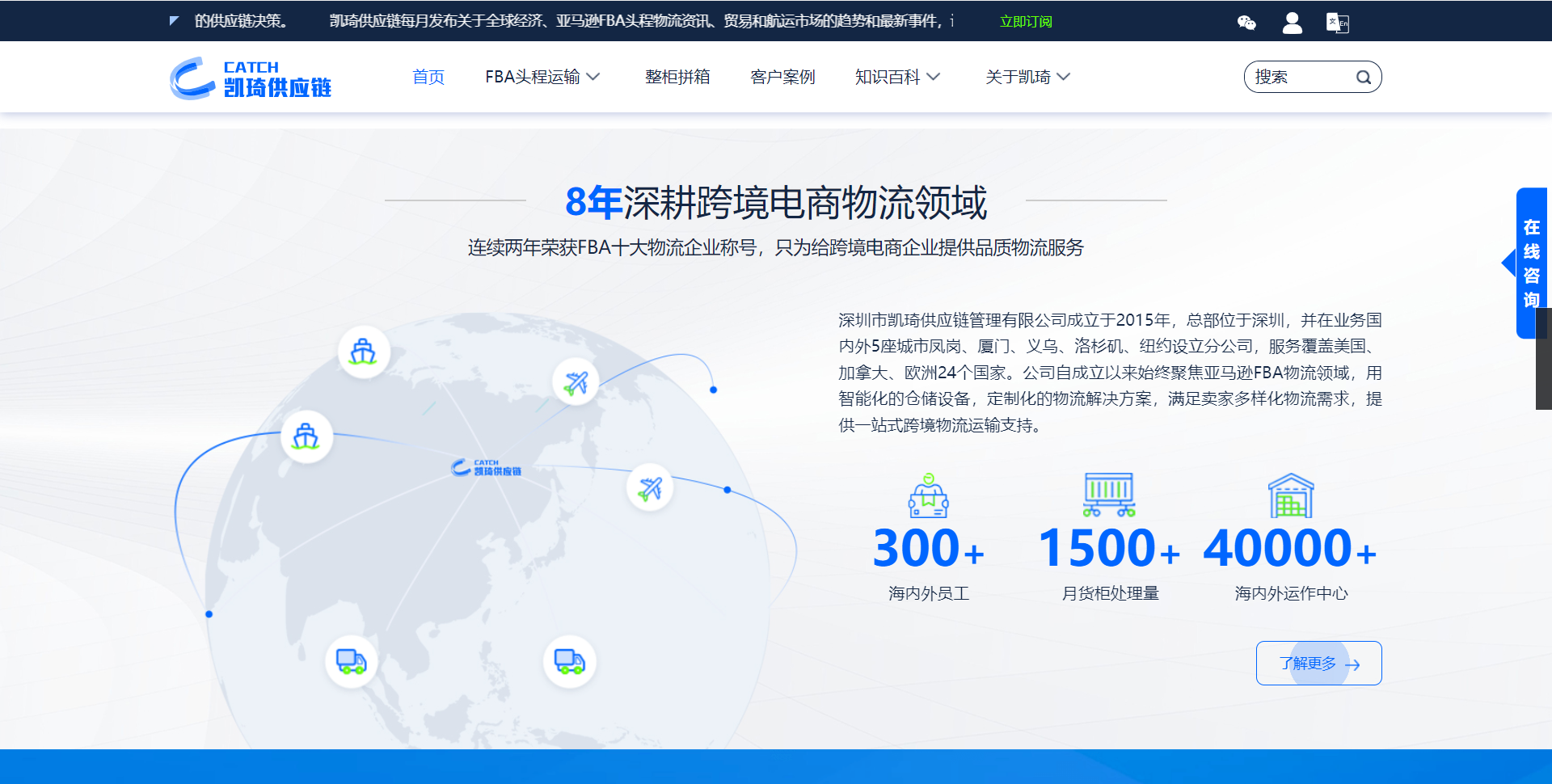This screenshot has width=1552, height=784.
Task: Click the 海内外员工 label
Action: [x=928, y=593]
